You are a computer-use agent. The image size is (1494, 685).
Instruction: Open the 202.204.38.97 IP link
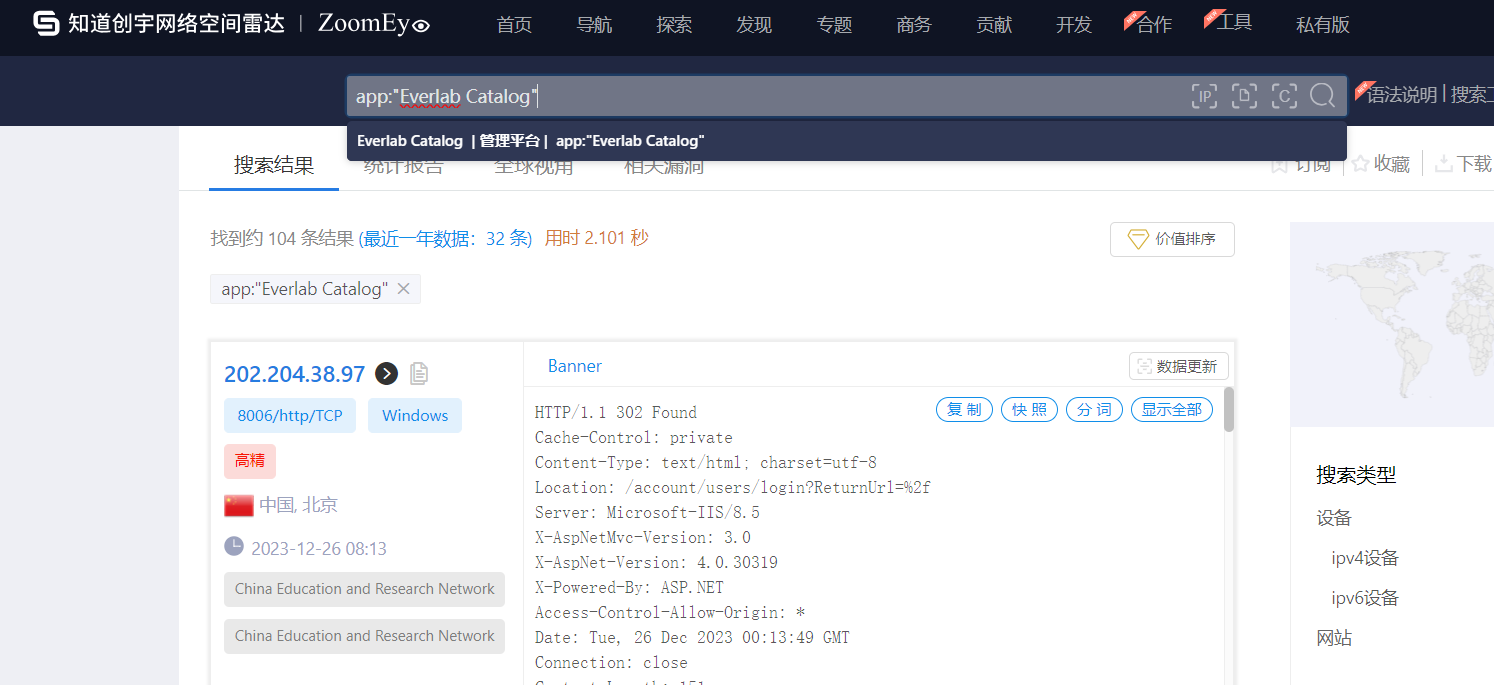(x=295, y=374)
